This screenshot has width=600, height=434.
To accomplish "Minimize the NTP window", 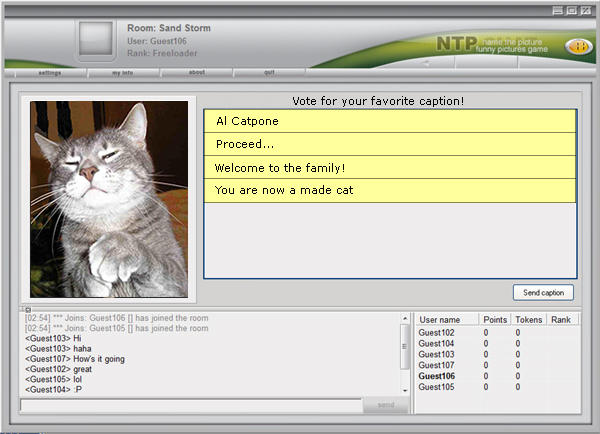I will pos(558,11).
